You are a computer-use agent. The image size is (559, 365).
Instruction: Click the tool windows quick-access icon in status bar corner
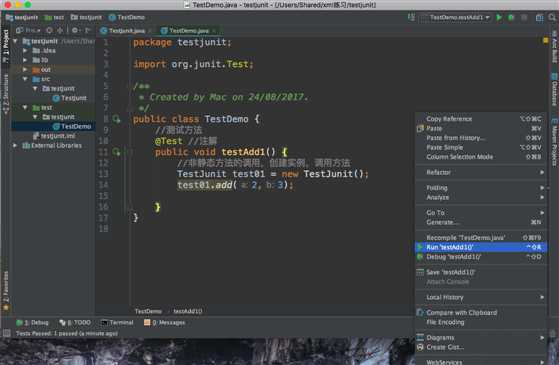(x=7, y=333)
